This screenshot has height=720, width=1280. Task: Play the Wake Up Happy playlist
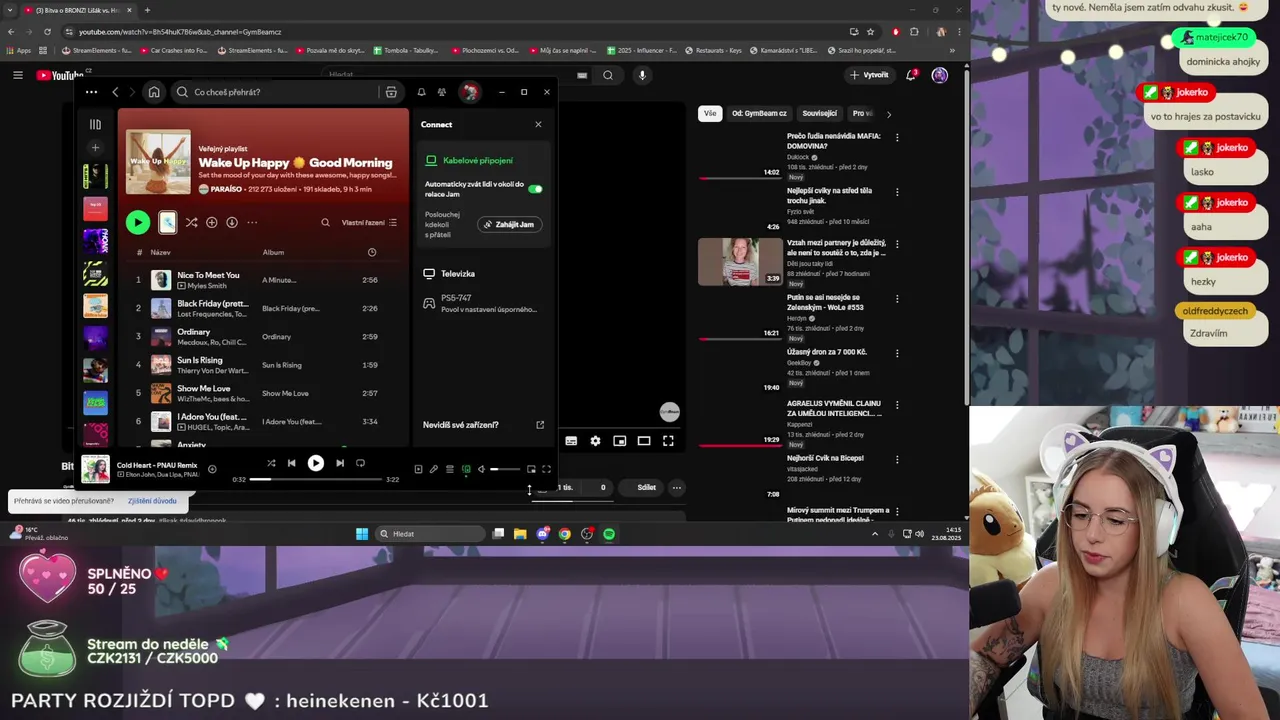(138, 223)
